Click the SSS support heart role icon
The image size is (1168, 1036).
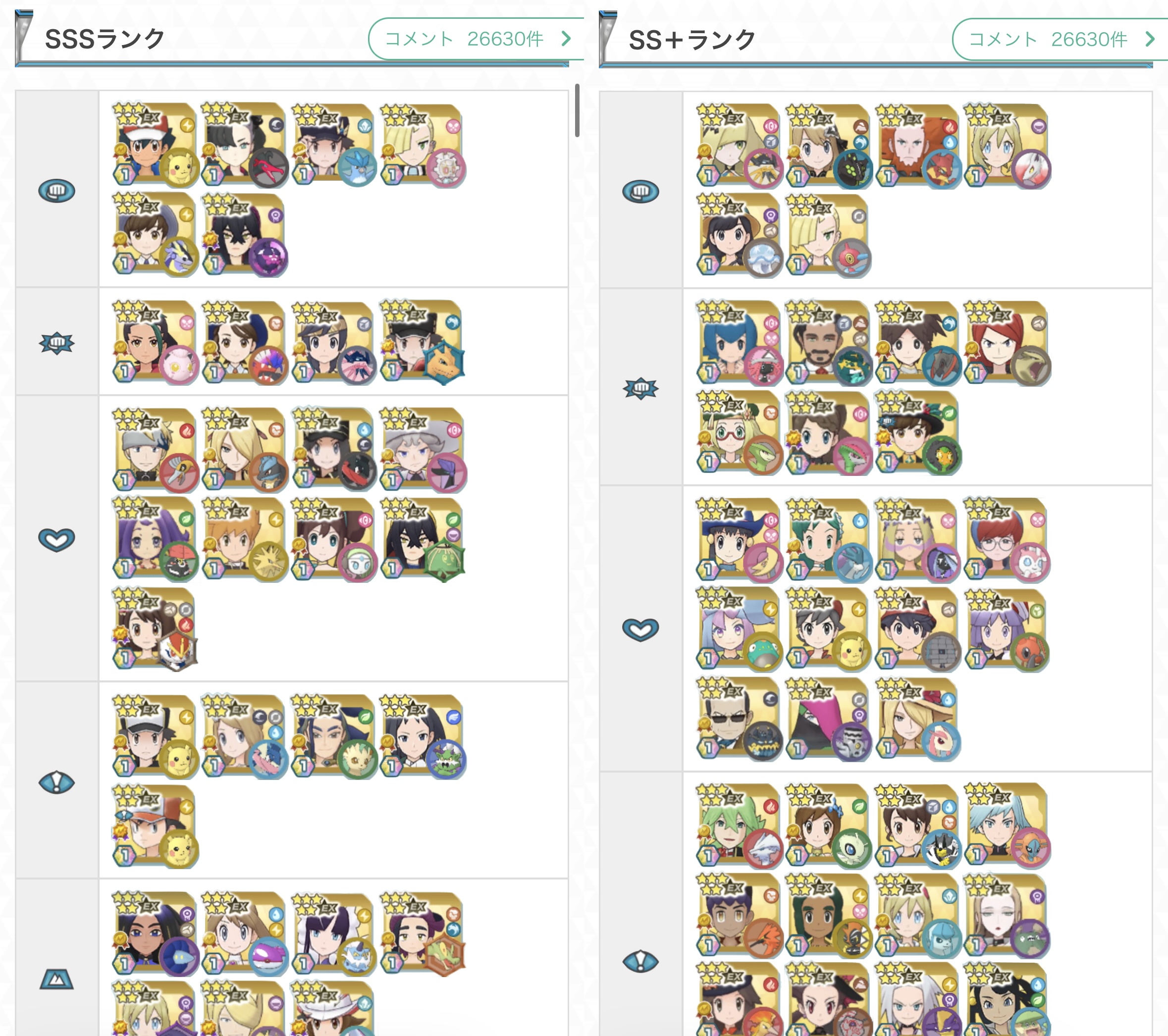(56, 539)
